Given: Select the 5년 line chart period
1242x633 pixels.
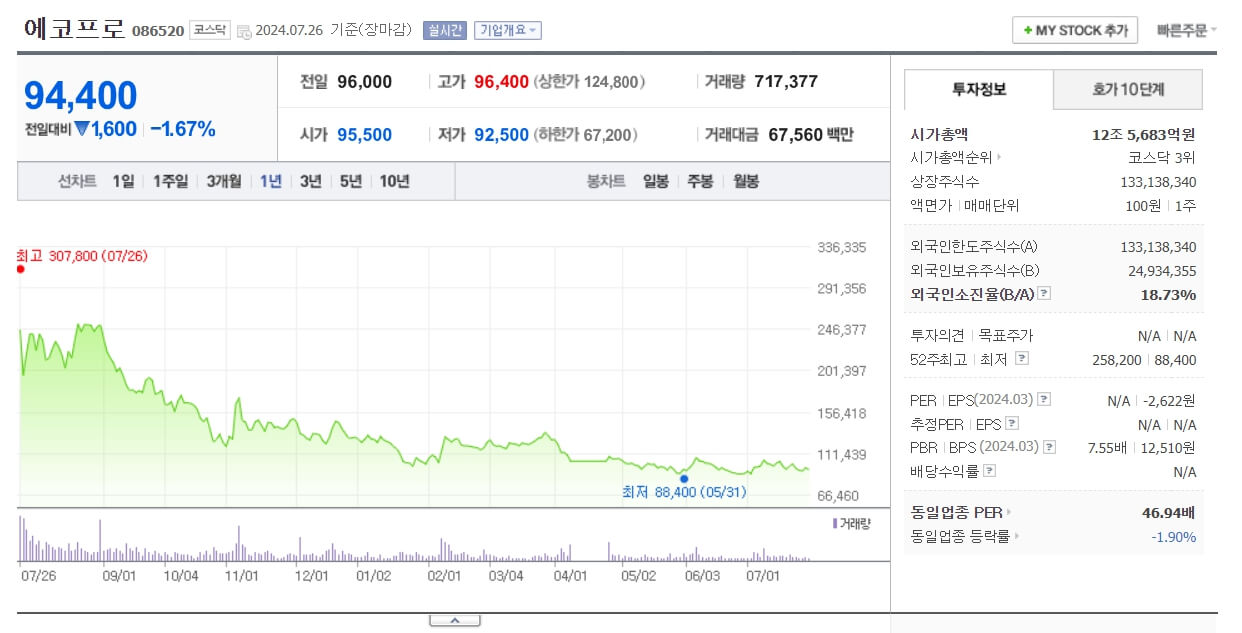Looking at the screenshot, I should (x=350, y=181).
